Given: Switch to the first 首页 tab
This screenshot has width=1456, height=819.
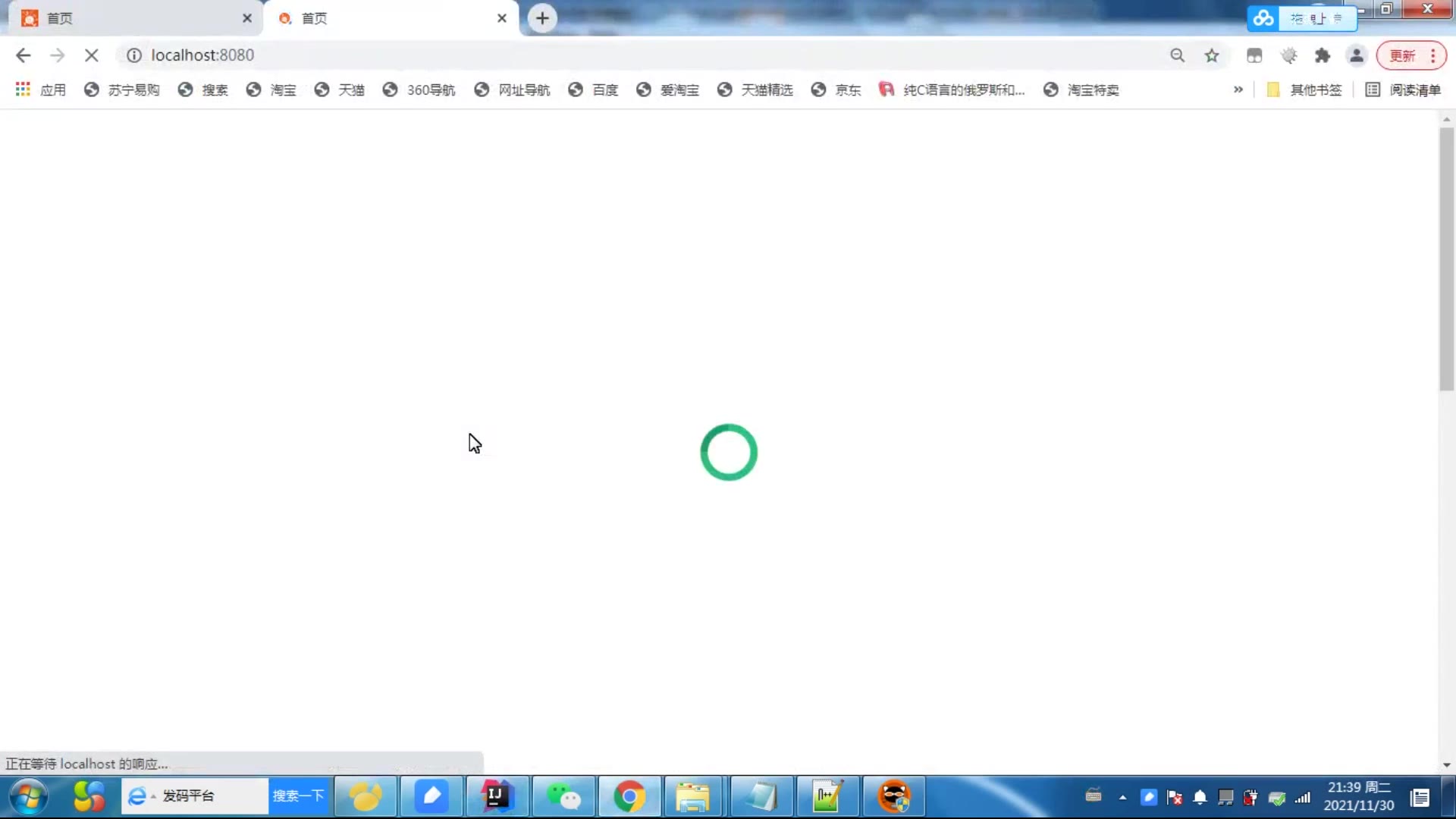Looking at the screenshot, I should pyautogui.click(x=129, y=18).
